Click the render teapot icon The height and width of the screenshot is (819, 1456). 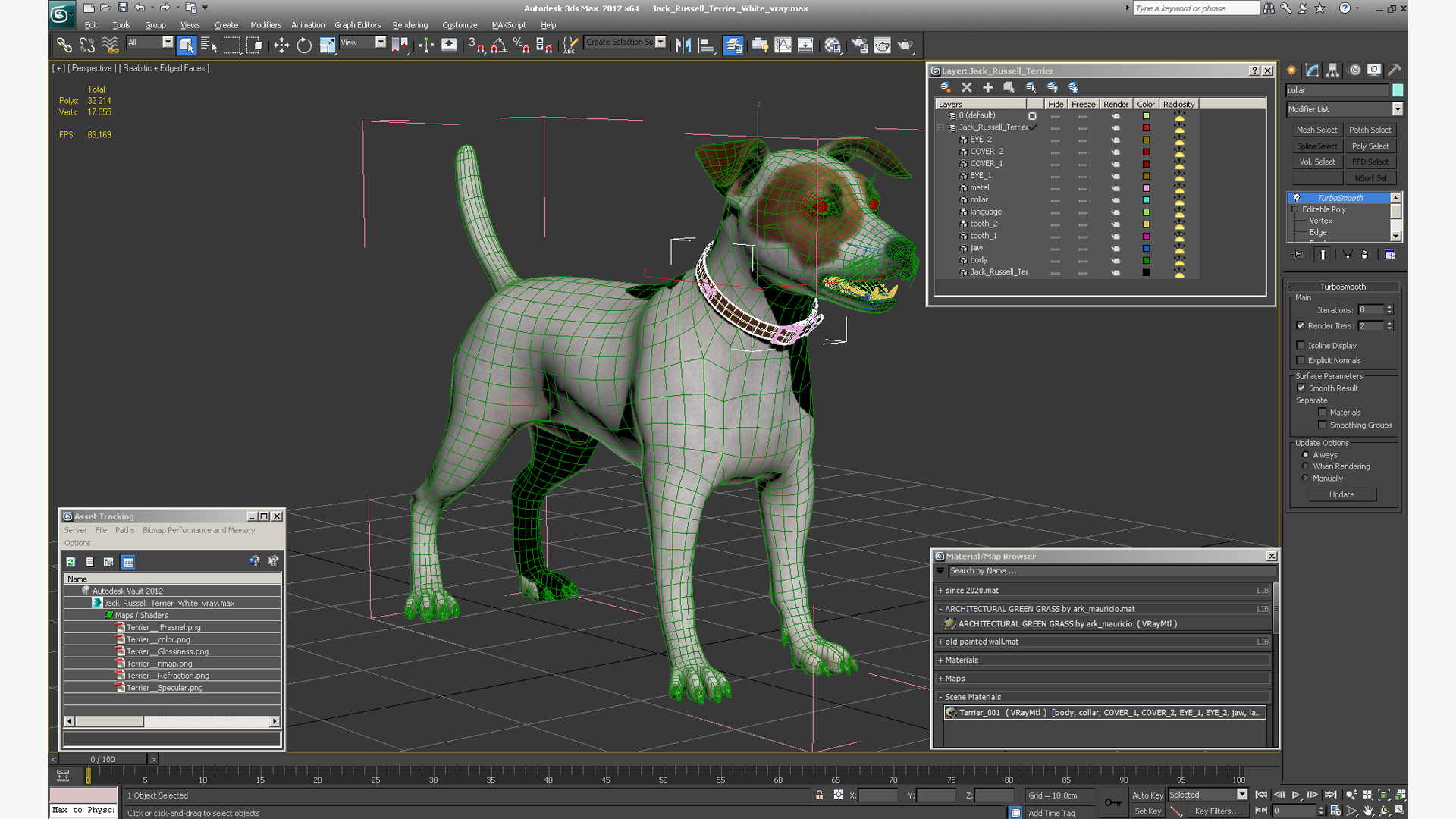(905, 45)
